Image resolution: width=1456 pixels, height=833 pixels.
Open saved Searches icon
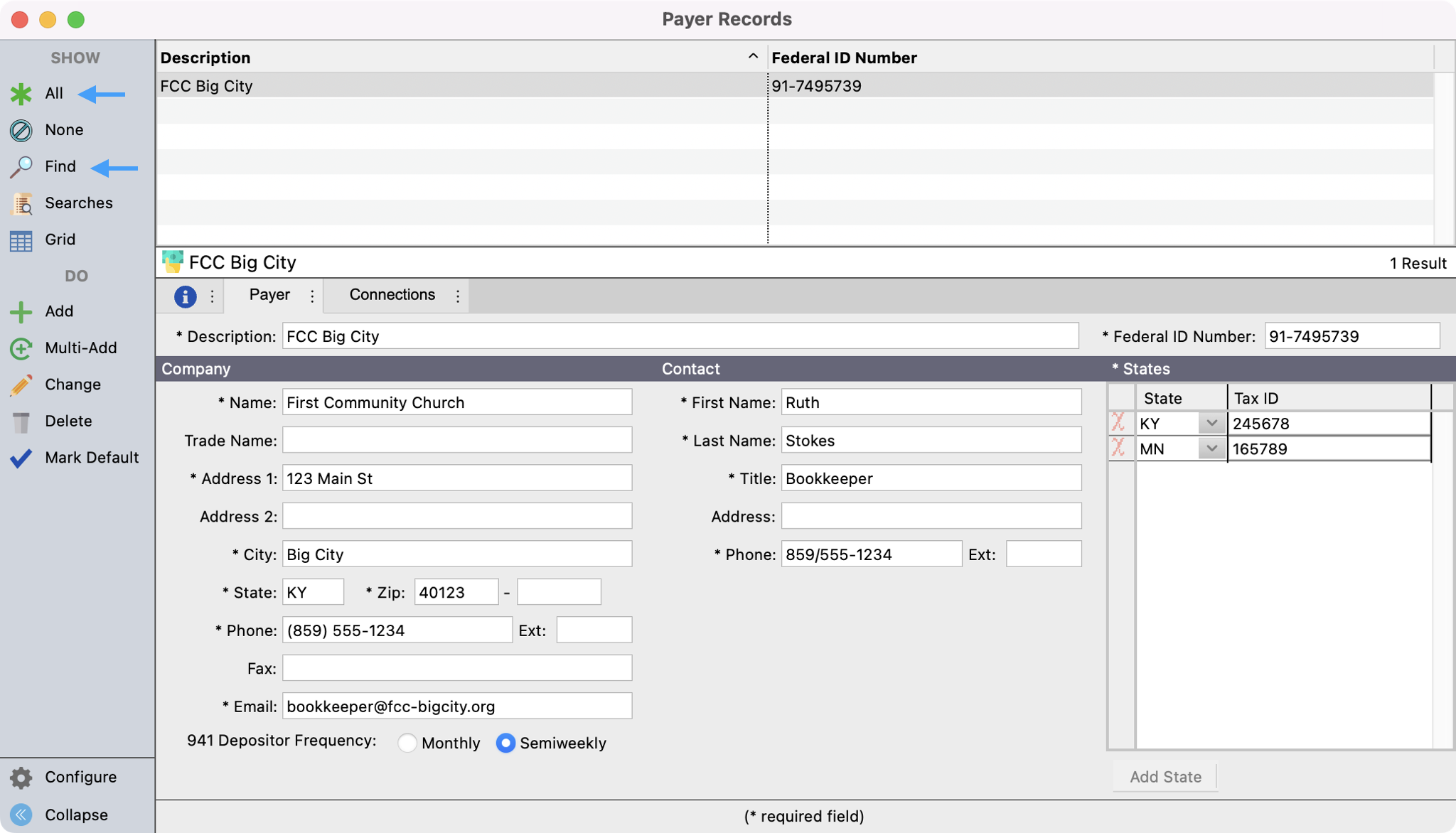(x=21, y=204)
